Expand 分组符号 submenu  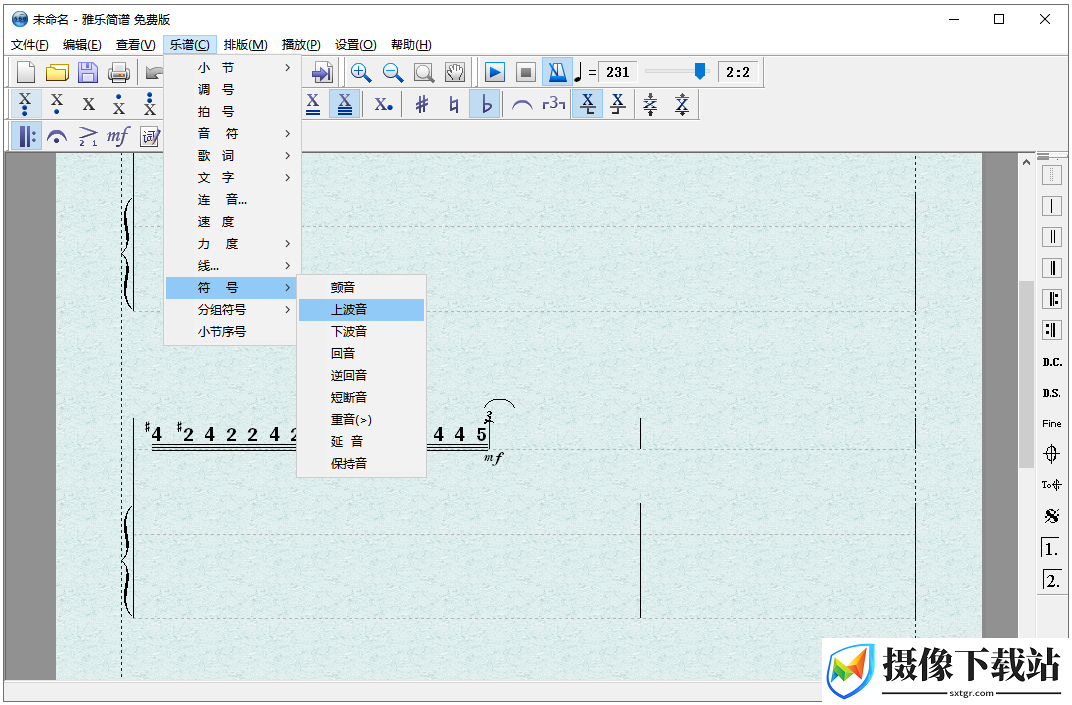[232, 309]
